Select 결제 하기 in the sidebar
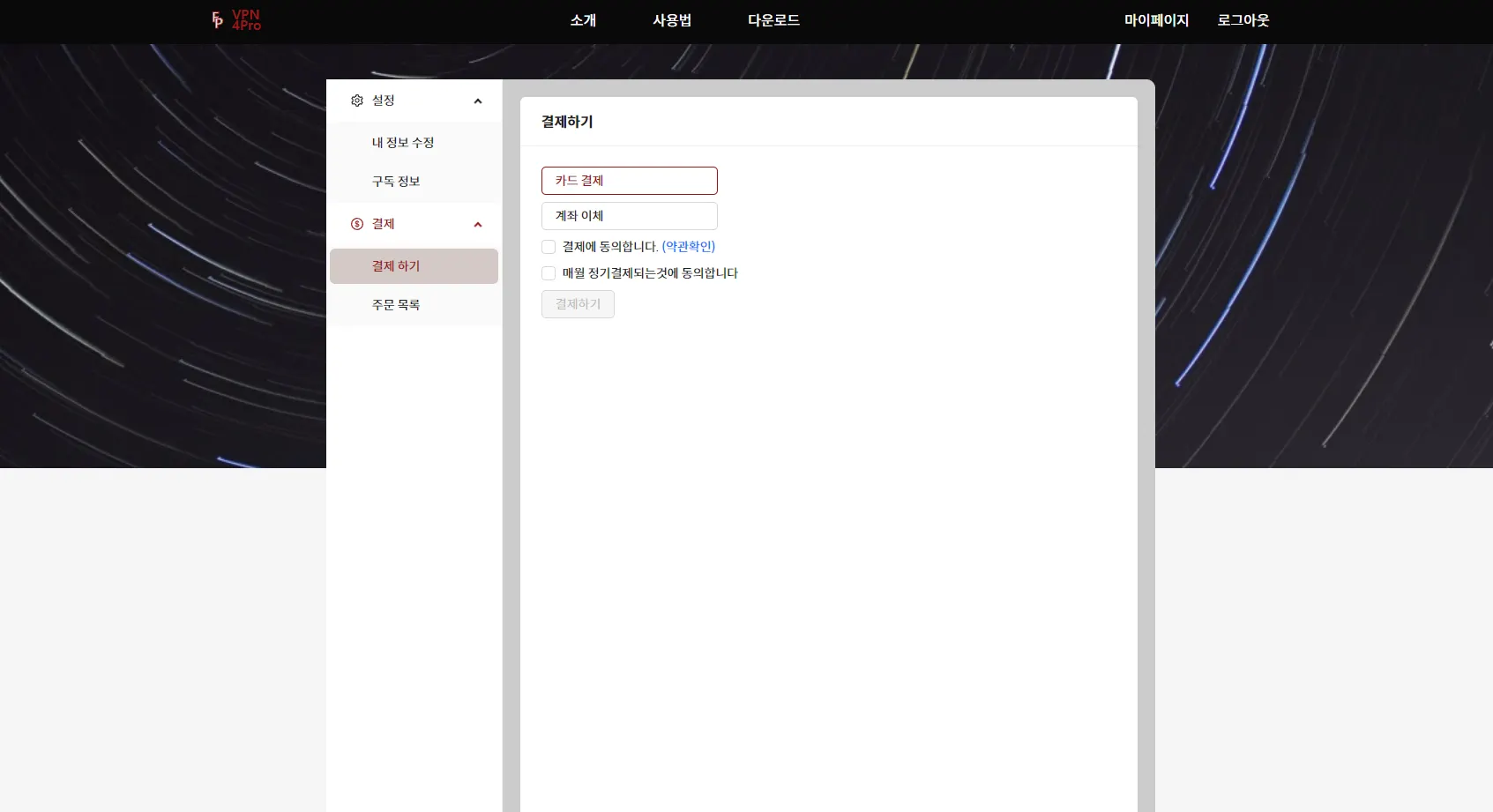Screen dimensions: 1493x812 click(414, 266)
